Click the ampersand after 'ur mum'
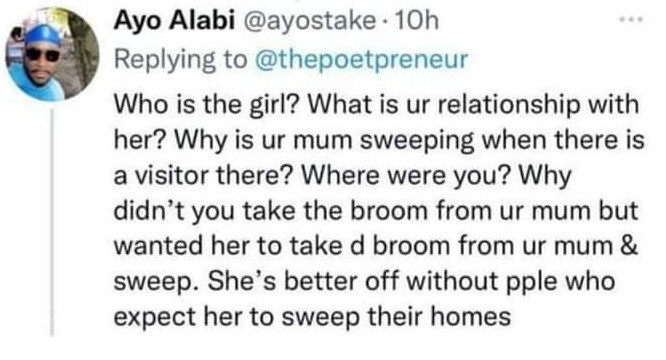Screen dimensions: 666x360 [x=629, y=246]
